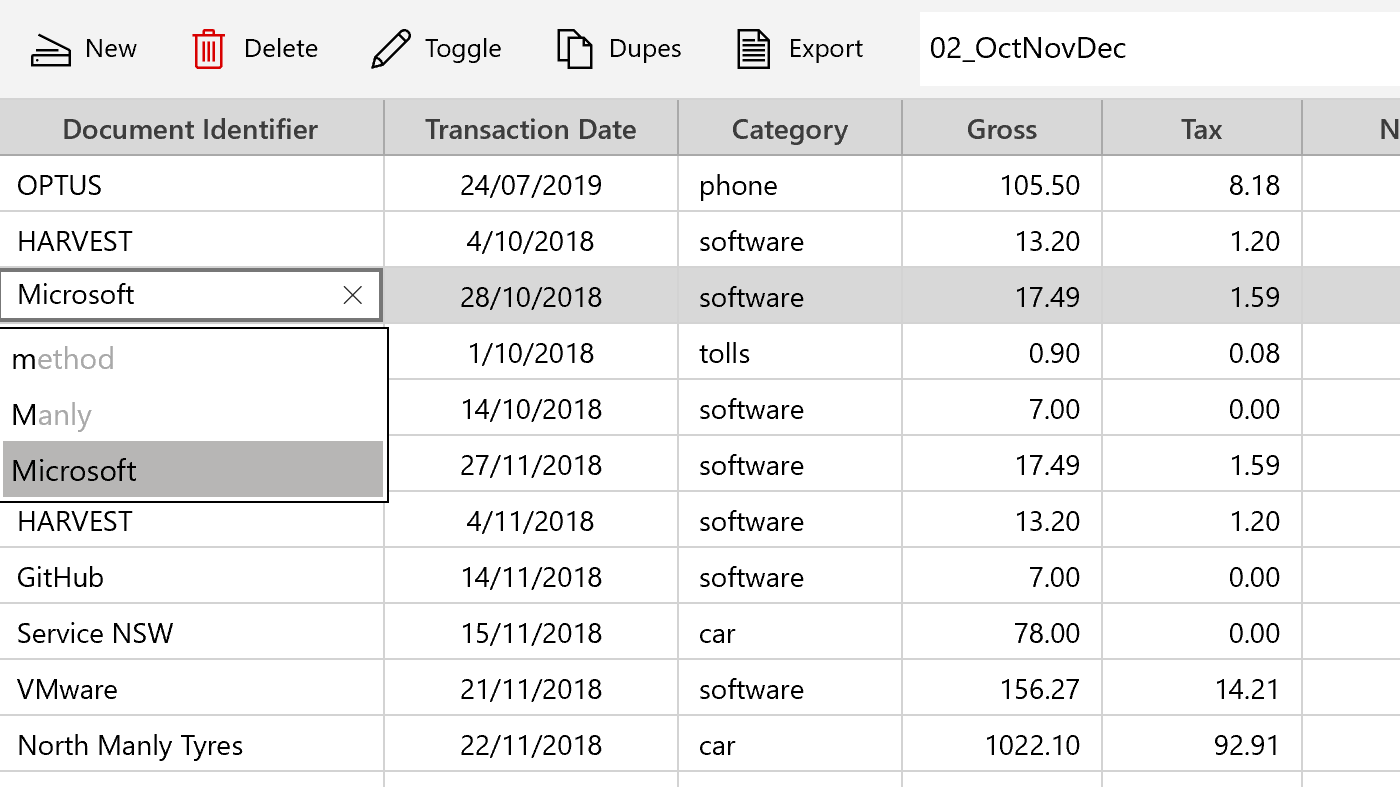Click the Toggle pencil icon

tap(390, 49)
